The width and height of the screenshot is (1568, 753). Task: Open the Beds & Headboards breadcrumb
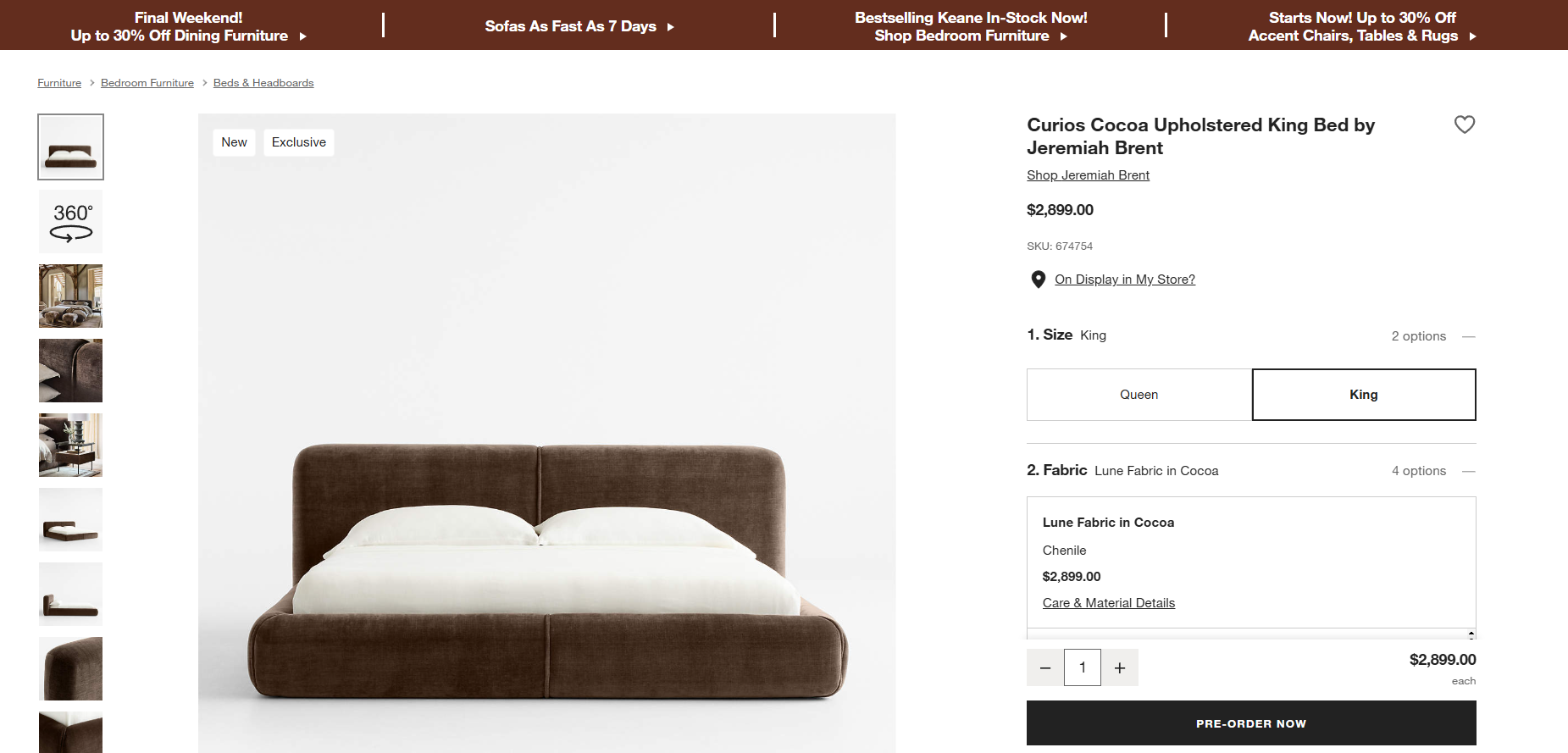[x=263, y=82]
